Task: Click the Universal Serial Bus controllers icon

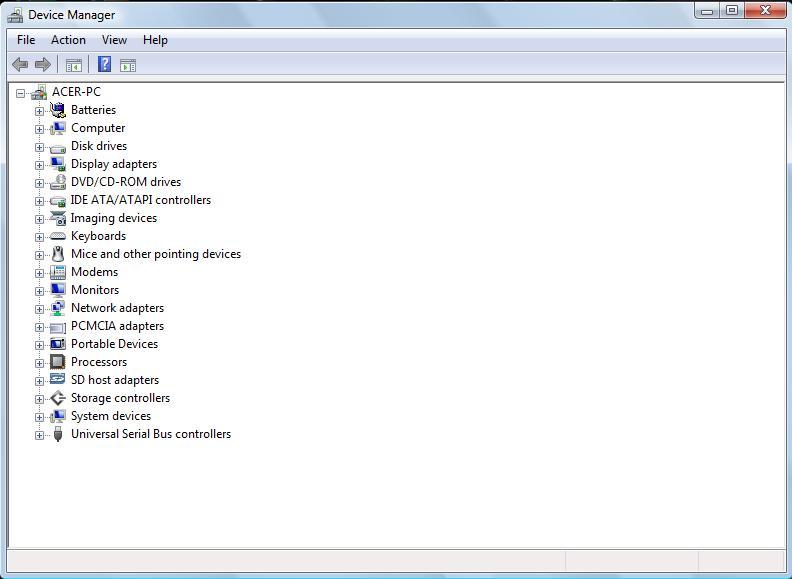Action: pos(58,434)
